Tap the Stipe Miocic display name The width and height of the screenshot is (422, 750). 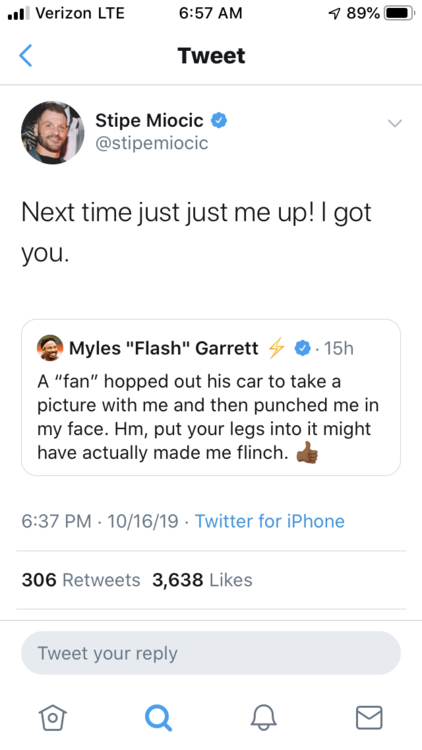[149, 120]
